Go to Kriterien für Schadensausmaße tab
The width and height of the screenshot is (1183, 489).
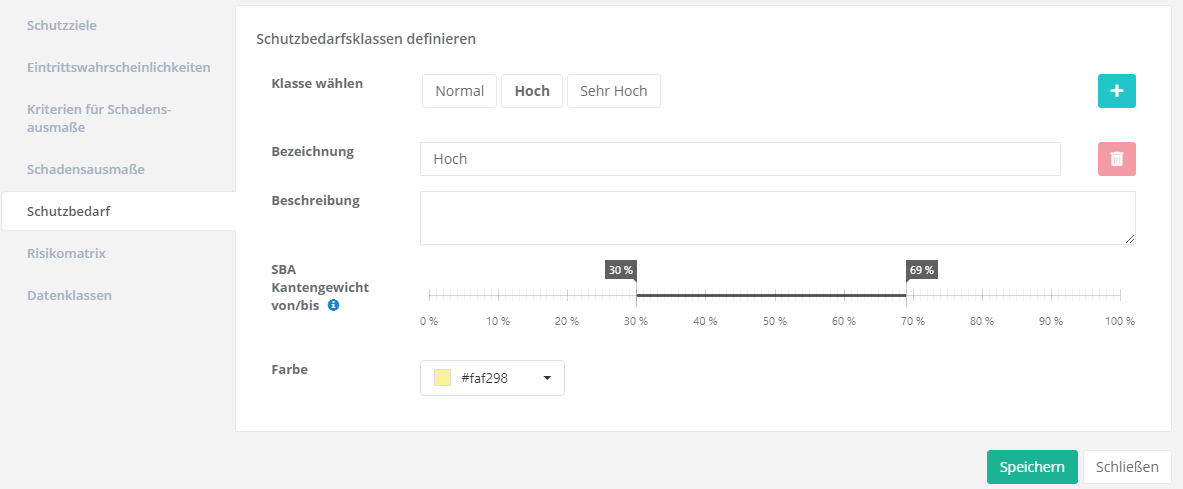99,118
